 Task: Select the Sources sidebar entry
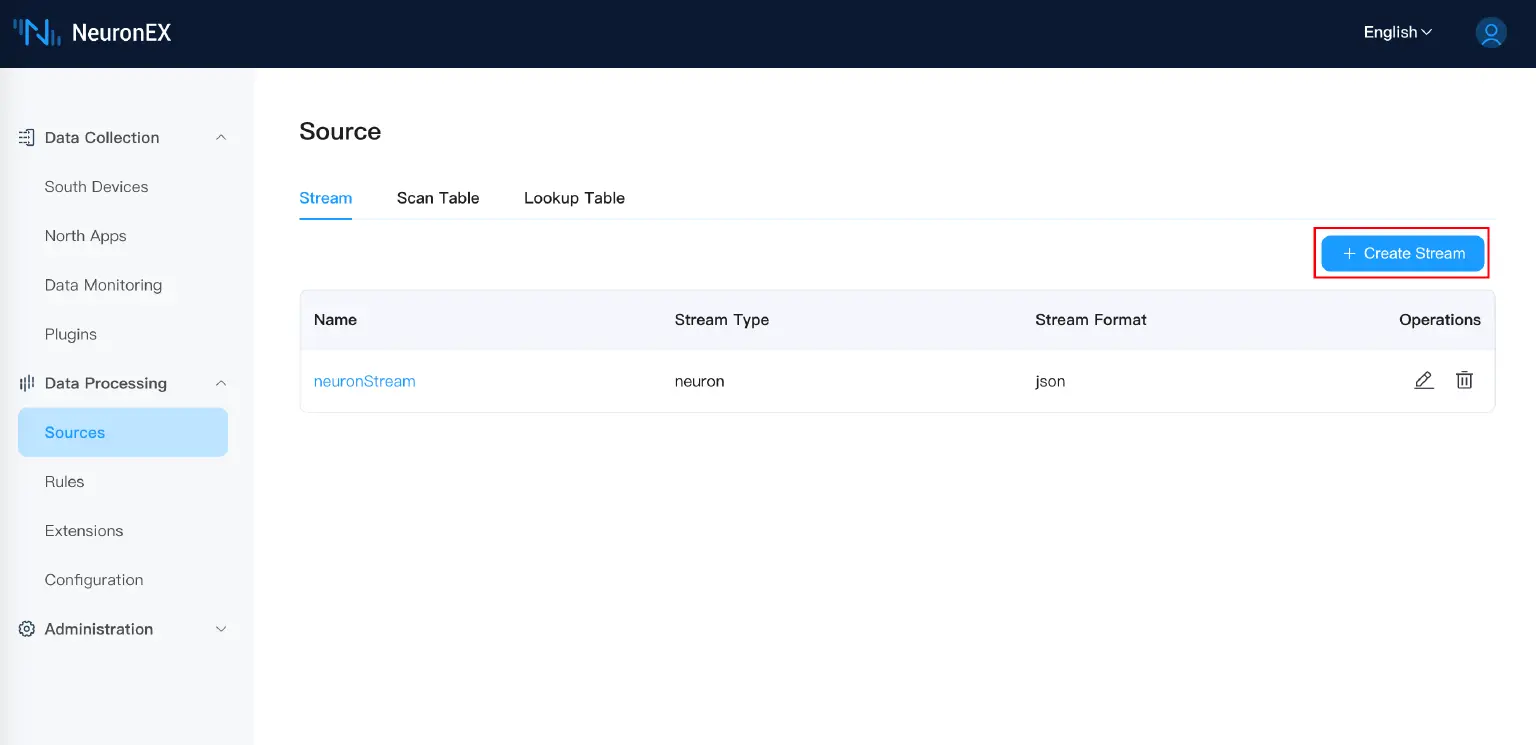74,432
